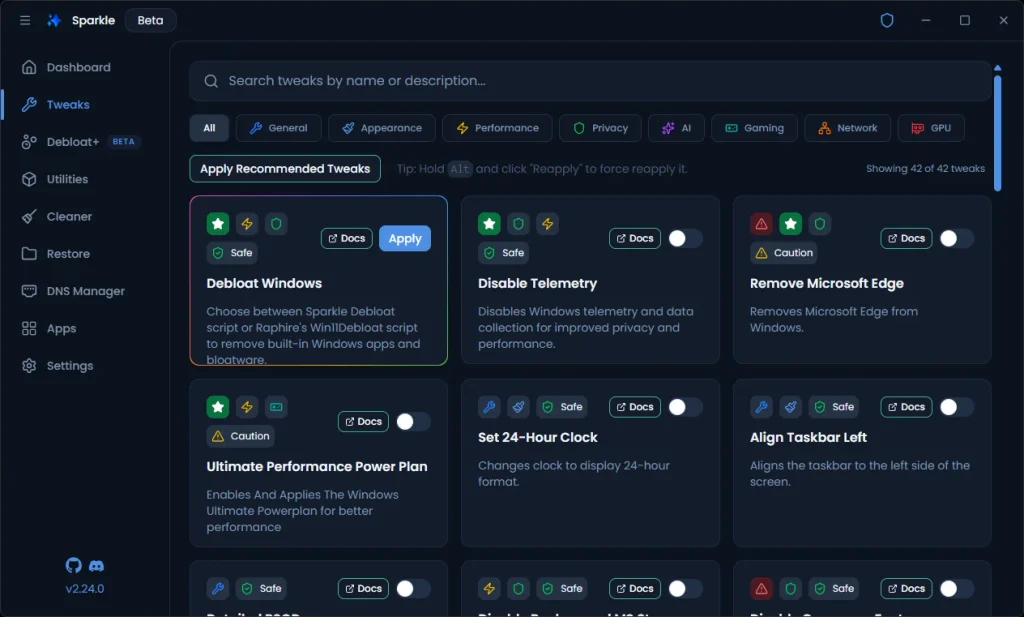Screen dimensions: 1024x617
Task: Filter tweaks by the AI tab
Action: [677, 128]
